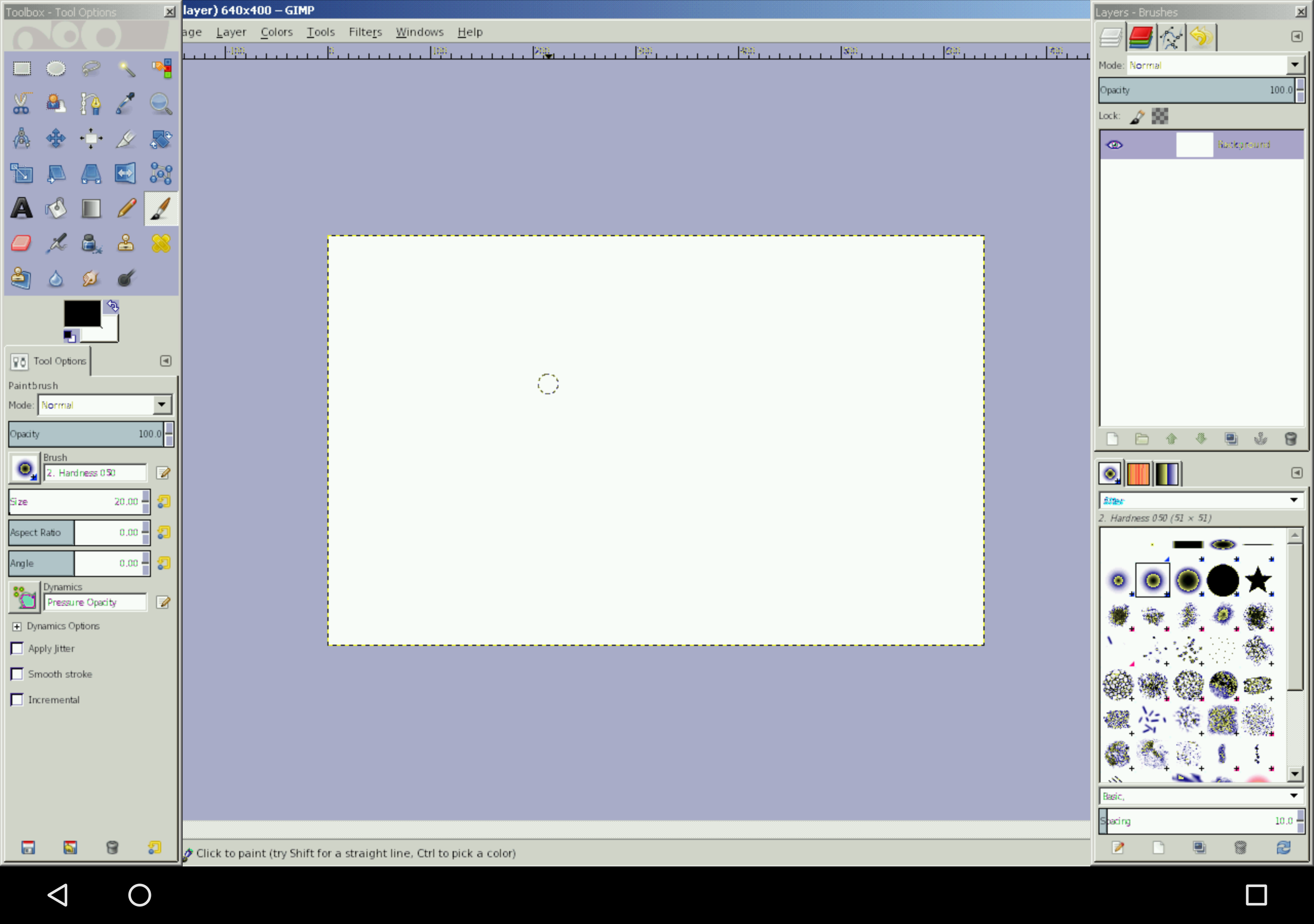Select the Text tool
Screen dimensions: 1314x924
(x=22, y=208)
